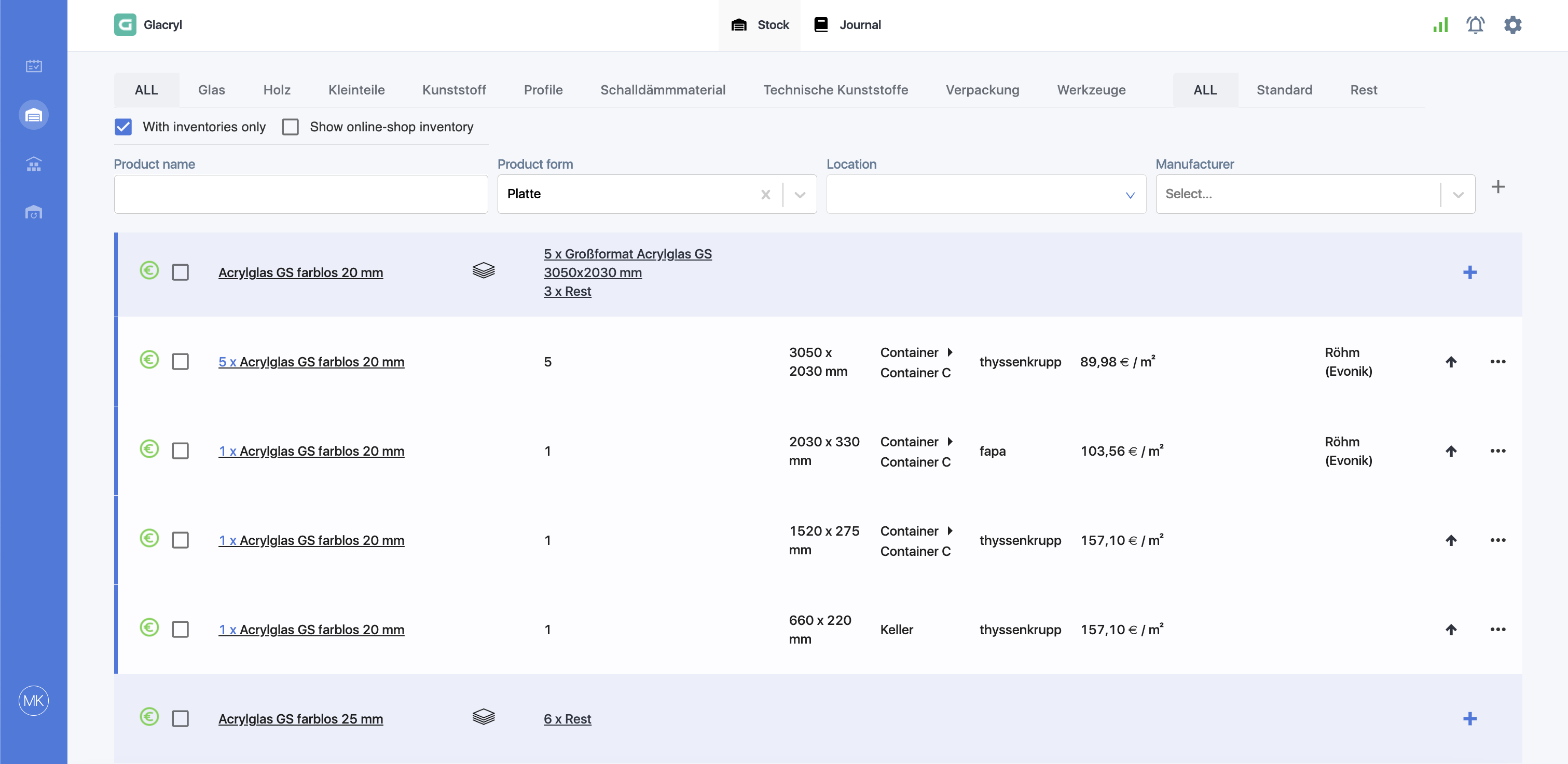The image size is (1568, 764).
Task: Select the Profile category tab
Action: [x=544, y=90]
